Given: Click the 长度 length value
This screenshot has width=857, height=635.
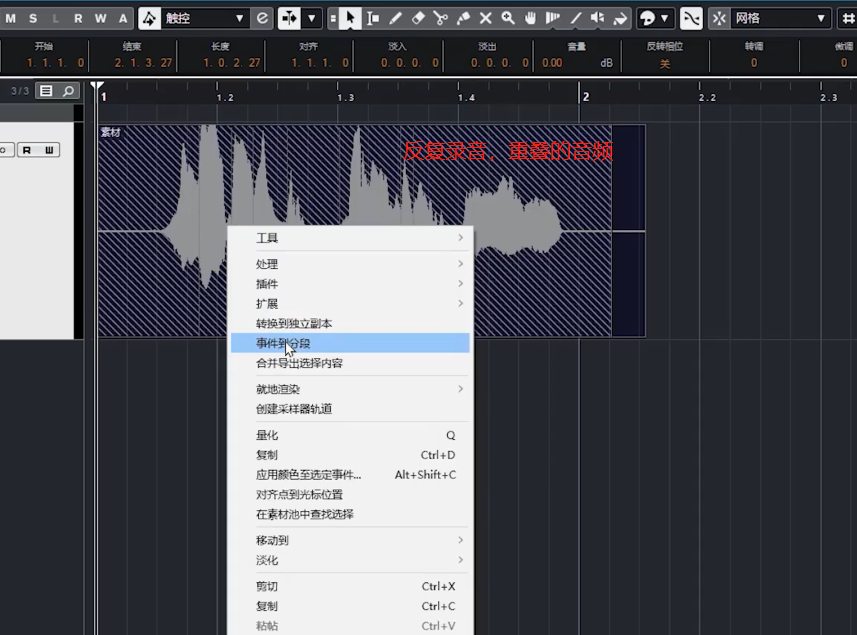Looking at the screenshot, I should pos(232,63).
